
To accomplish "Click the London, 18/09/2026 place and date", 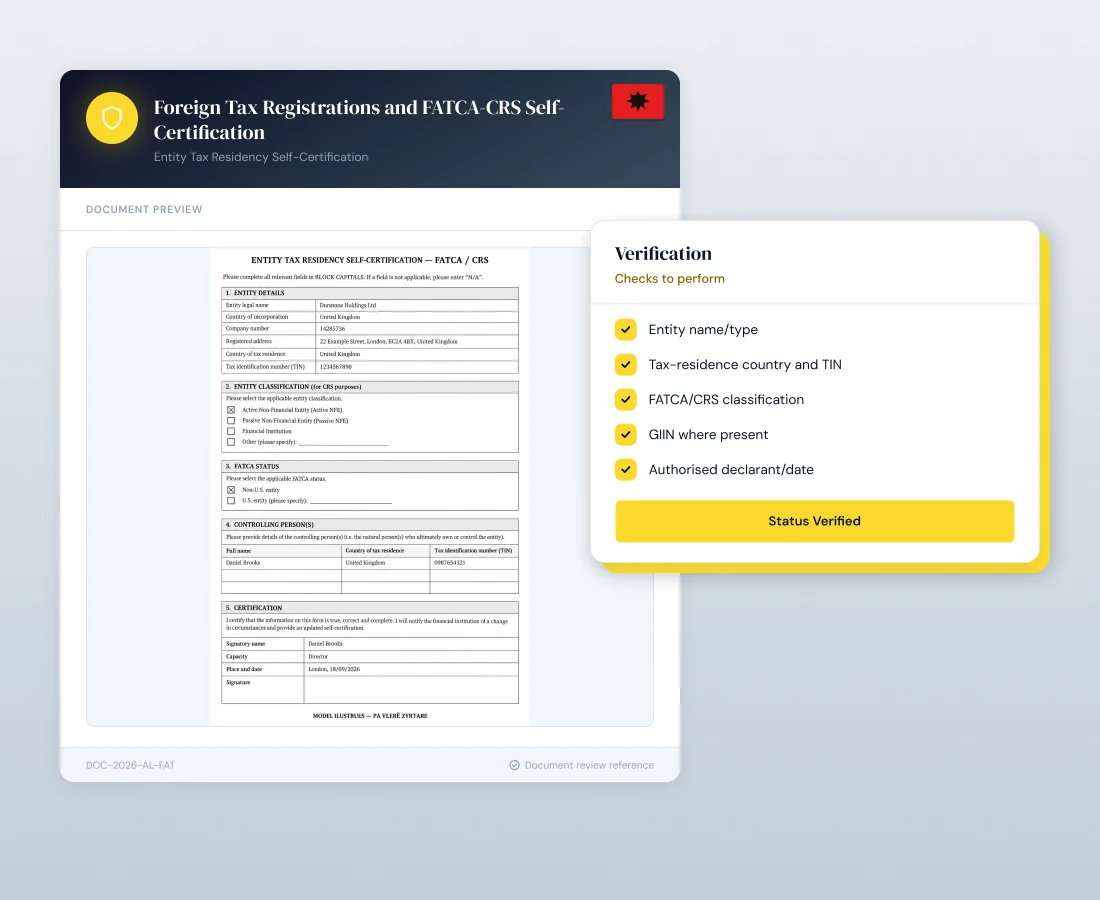I will (x=334, y=669).
